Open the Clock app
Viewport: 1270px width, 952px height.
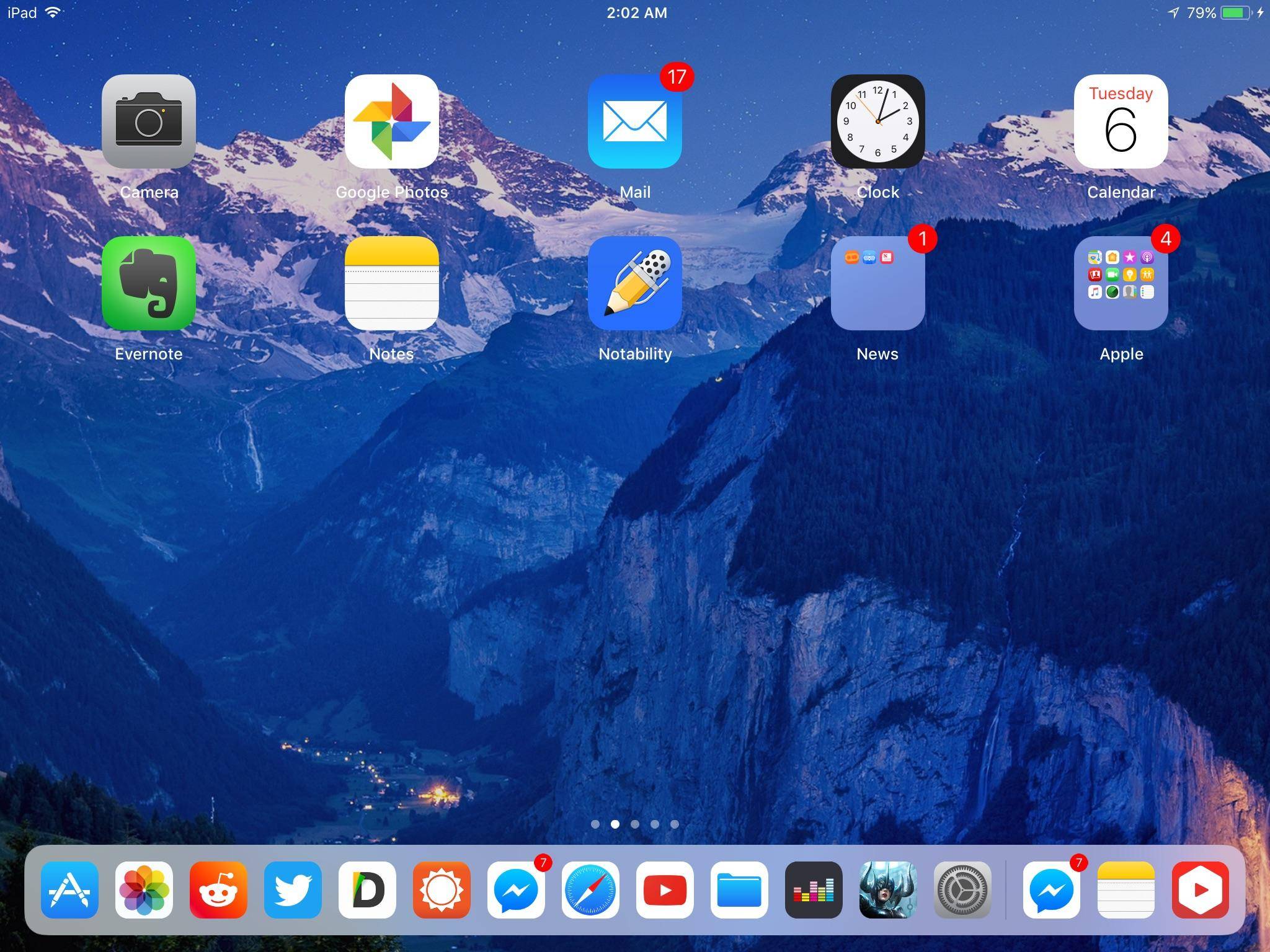(x=878, y=121)
